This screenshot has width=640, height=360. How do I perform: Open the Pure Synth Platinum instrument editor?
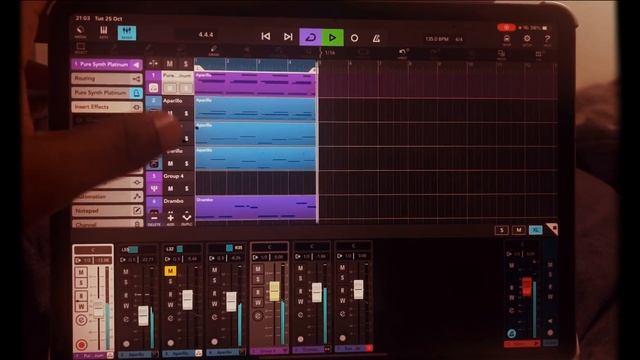click(107, 93)
